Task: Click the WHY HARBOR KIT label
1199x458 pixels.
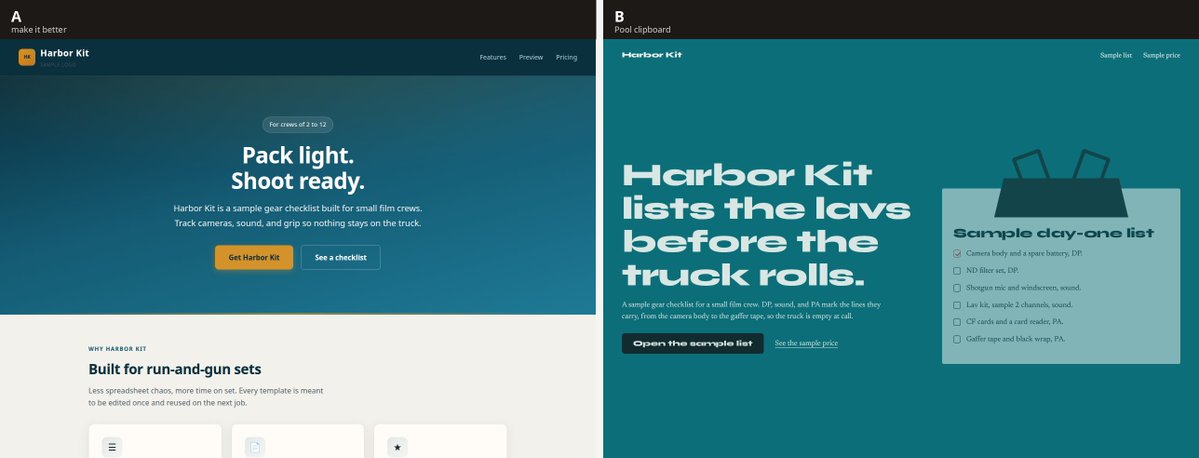Action: pyautogui.click(x=115, y=349)
